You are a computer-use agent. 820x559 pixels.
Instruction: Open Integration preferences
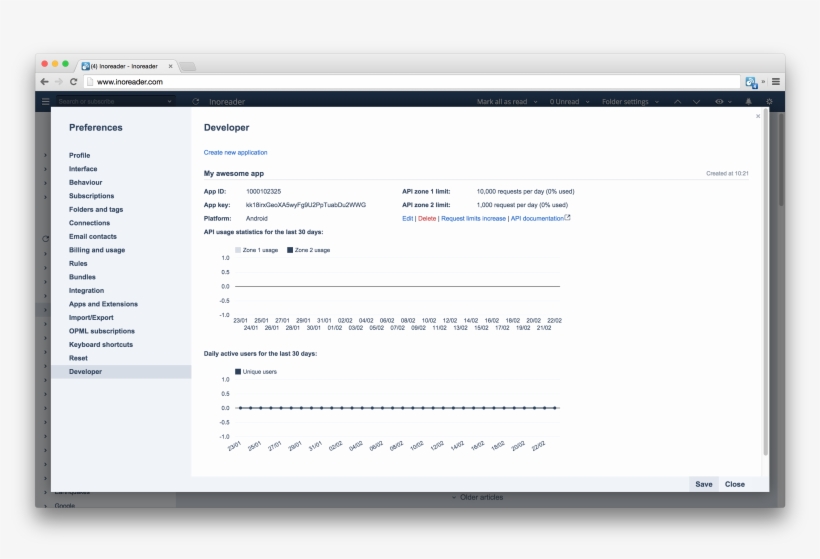(x=86, y=290)
